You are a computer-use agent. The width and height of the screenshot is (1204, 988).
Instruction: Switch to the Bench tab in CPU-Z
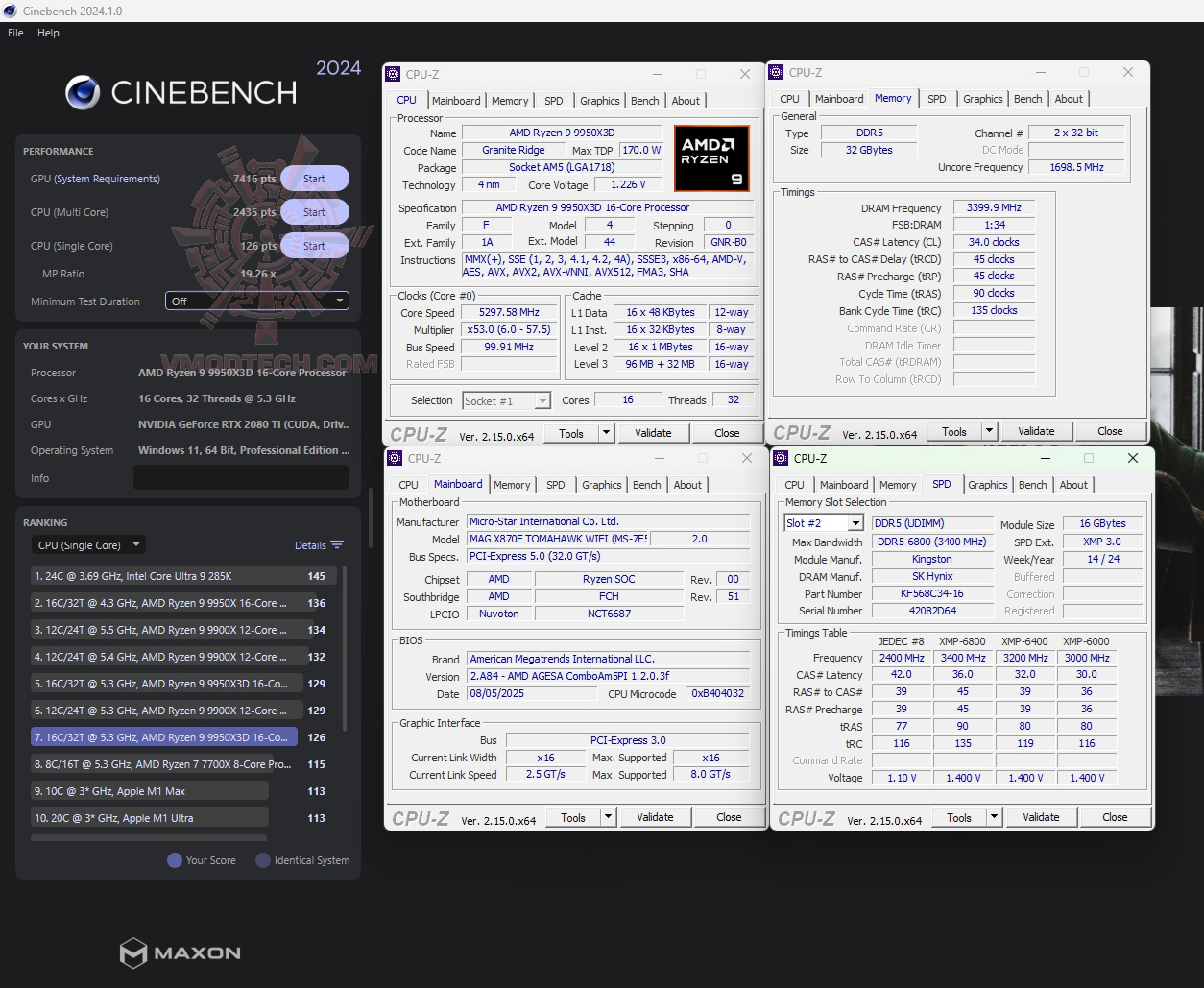644,100
